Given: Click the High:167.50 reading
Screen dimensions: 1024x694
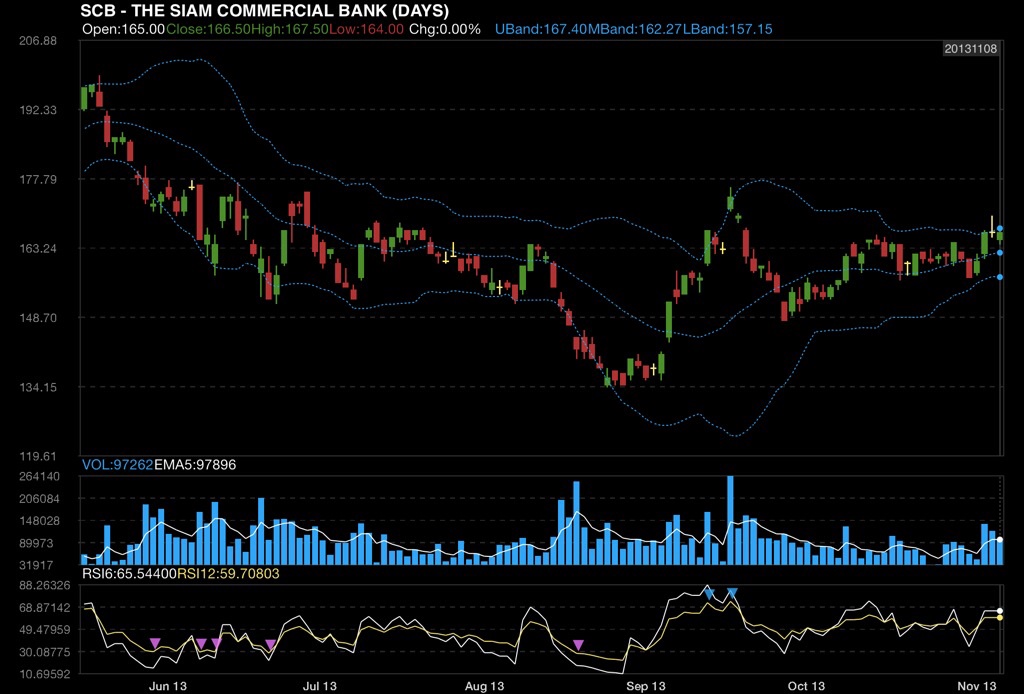Looking at the screenshot, I should [x=288, y=29].
